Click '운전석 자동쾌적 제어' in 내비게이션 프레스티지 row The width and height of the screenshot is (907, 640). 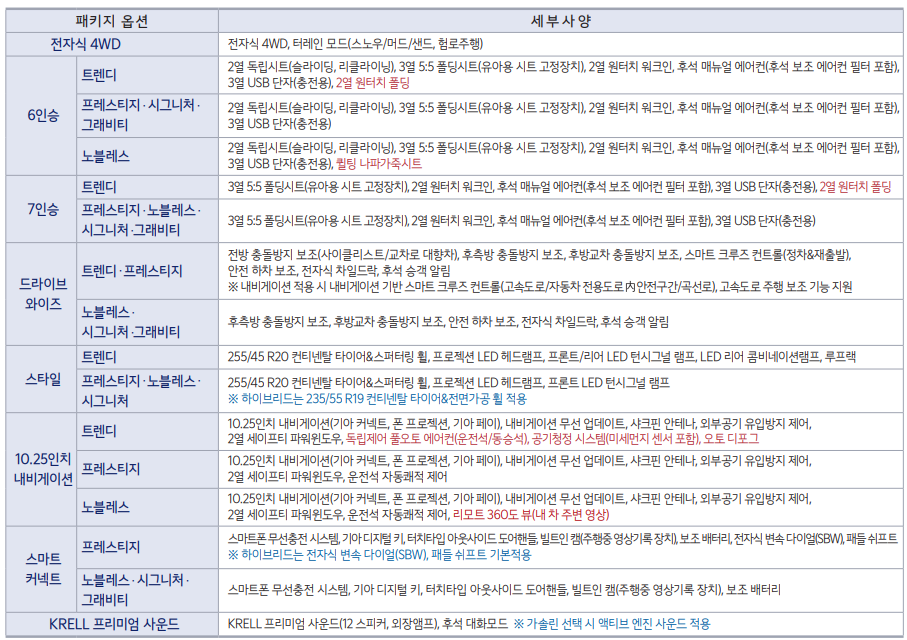[x=397, y=477]
